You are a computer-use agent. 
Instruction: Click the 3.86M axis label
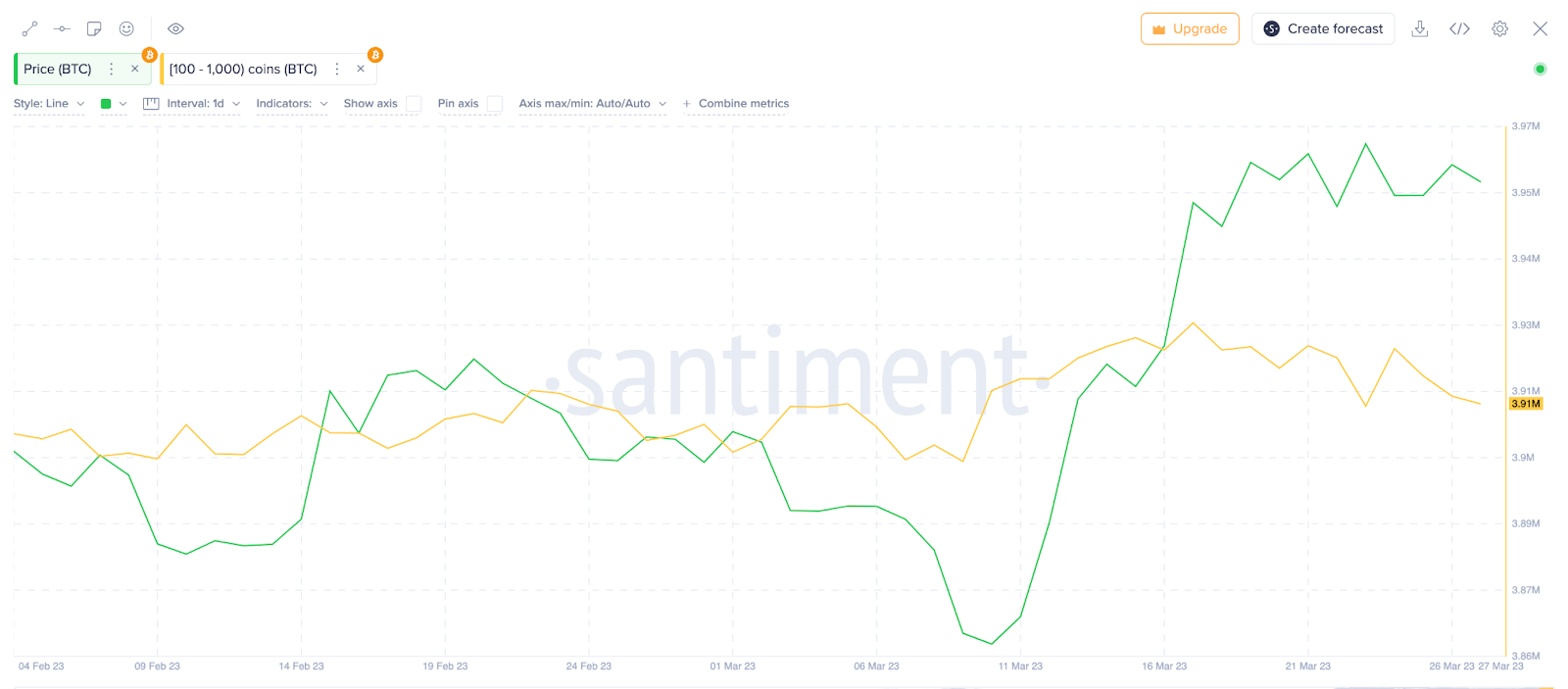(1526, 656)
